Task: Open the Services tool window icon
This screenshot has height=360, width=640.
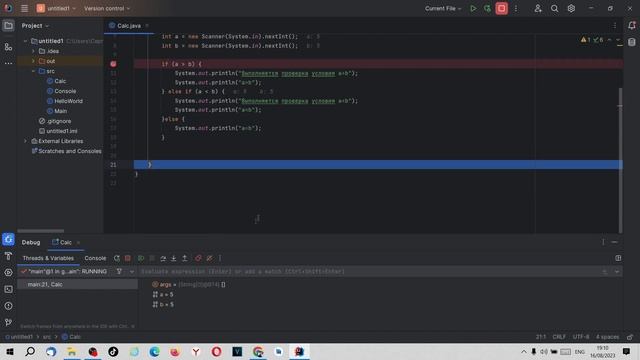Action: [8, 272]
